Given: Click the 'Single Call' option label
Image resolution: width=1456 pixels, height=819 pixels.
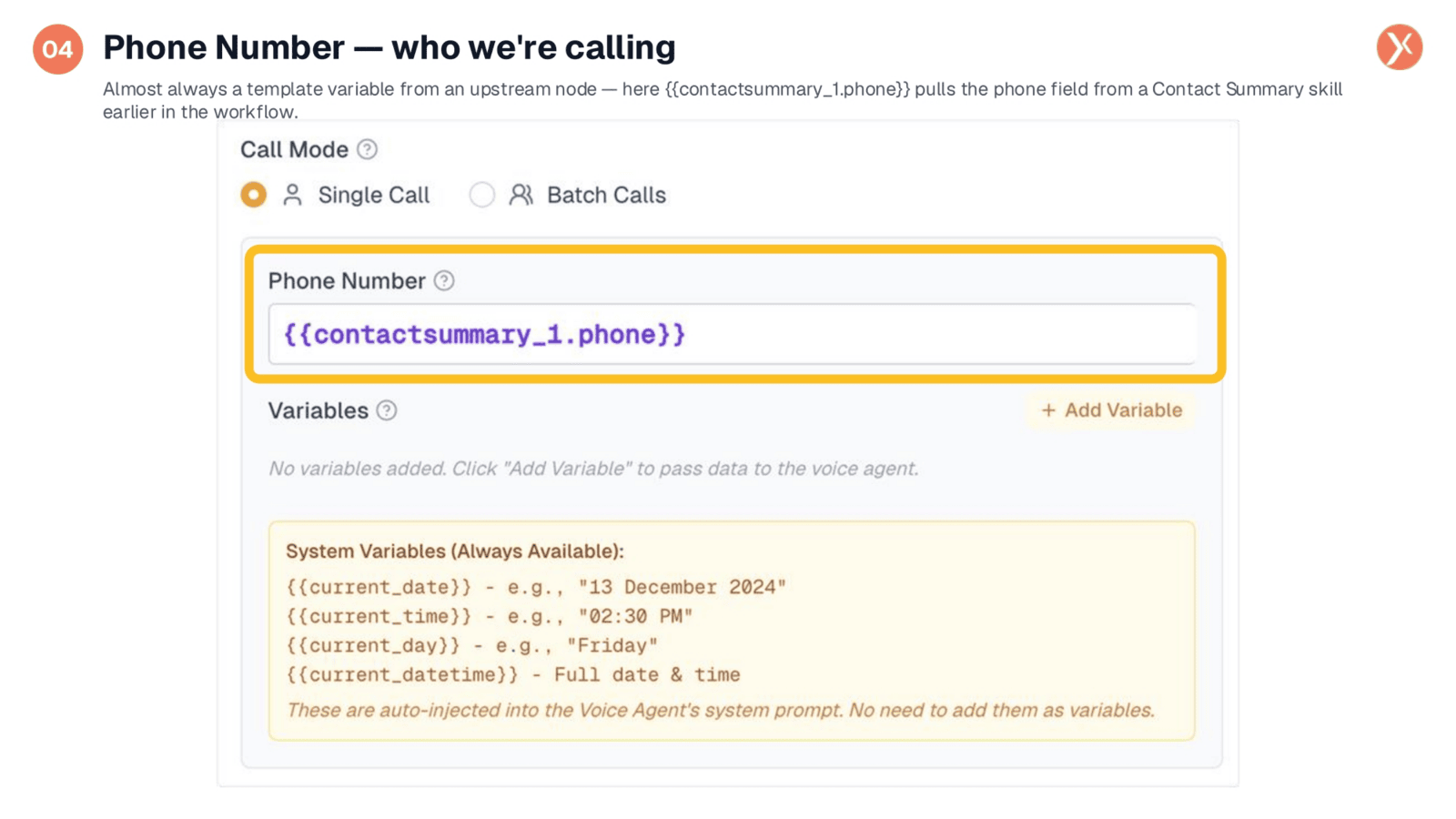Looking at the screenshot, I should [x=374, y=195].
